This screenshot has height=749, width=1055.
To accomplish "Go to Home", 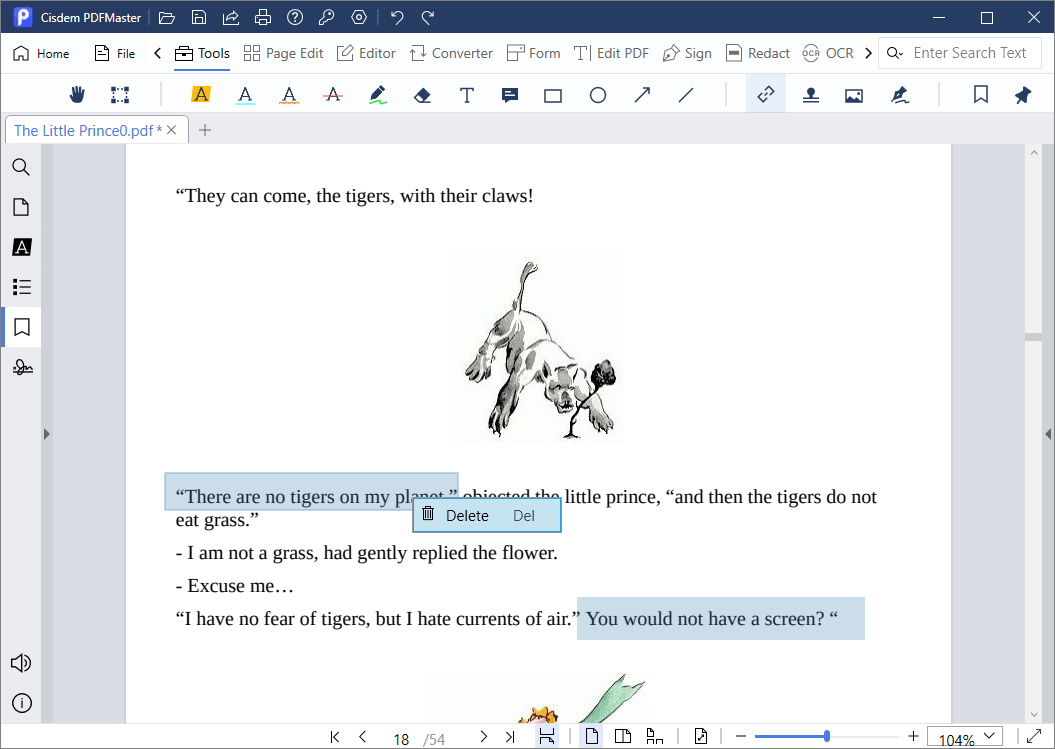I will click(41, 53).
